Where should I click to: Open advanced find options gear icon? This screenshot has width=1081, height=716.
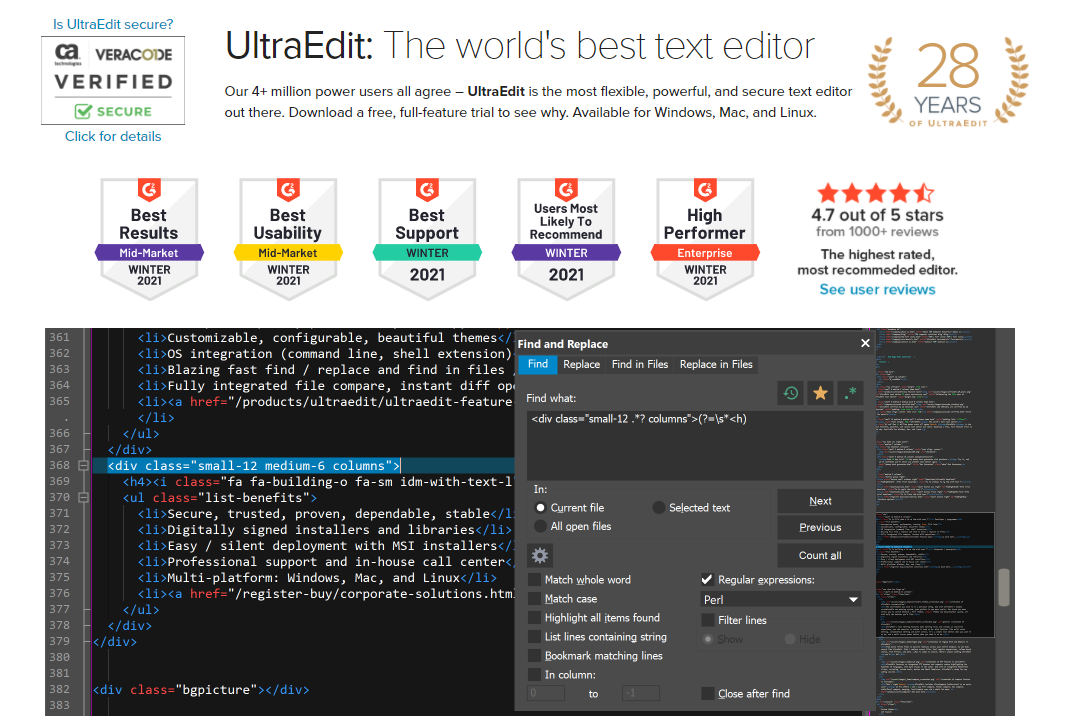tap(540, 555)
